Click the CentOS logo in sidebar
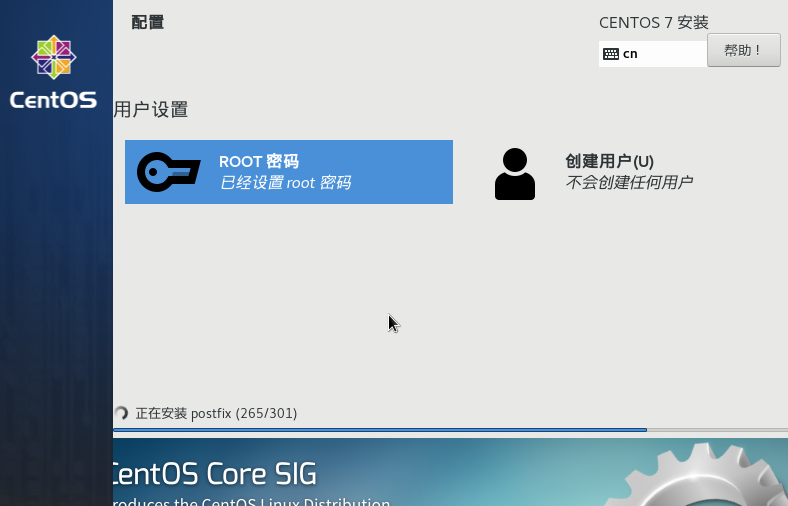Screen dimensions: 788x506 pos(53,57)
